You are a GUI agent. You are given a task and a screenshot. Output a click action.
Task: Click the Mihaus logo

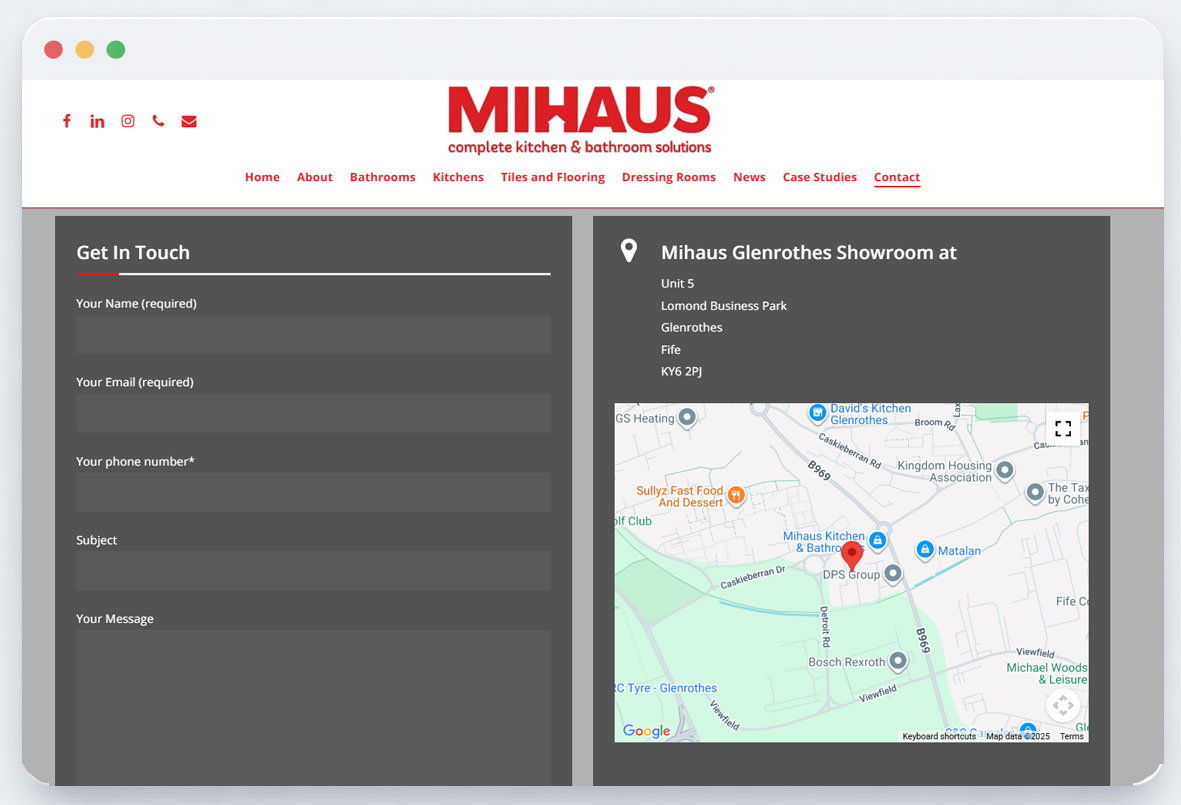(580, 120)
